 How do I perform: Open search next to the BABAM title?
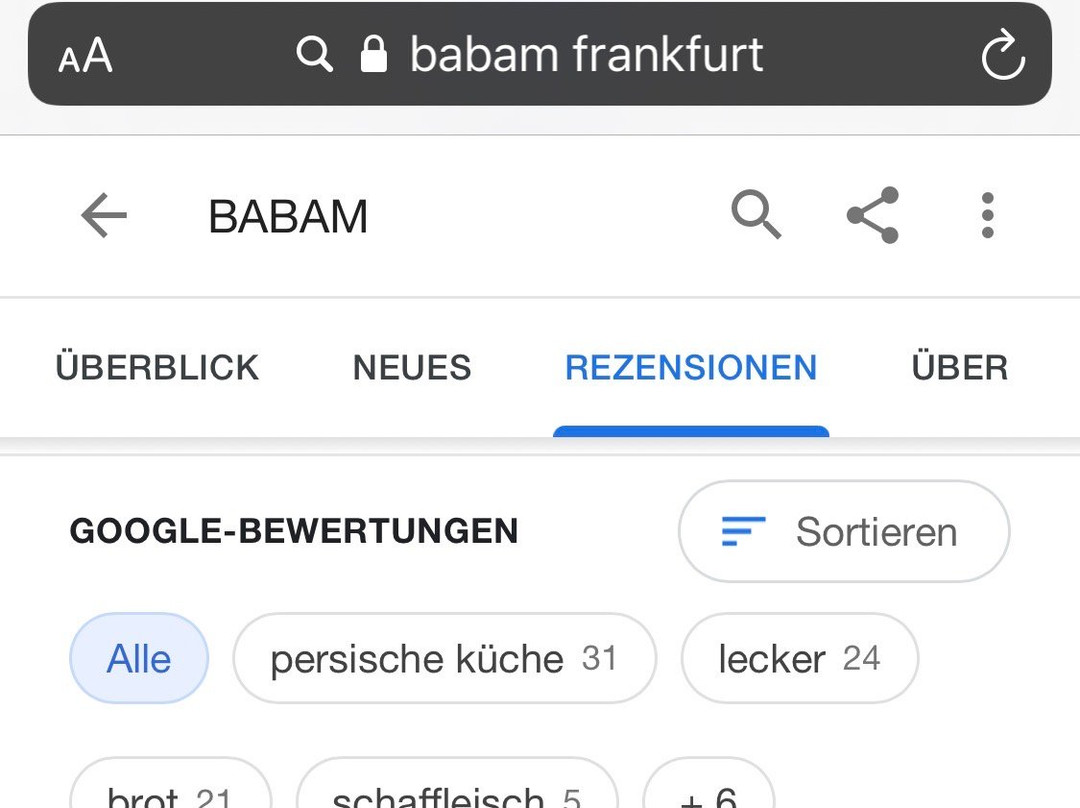[x=755, y=215]
